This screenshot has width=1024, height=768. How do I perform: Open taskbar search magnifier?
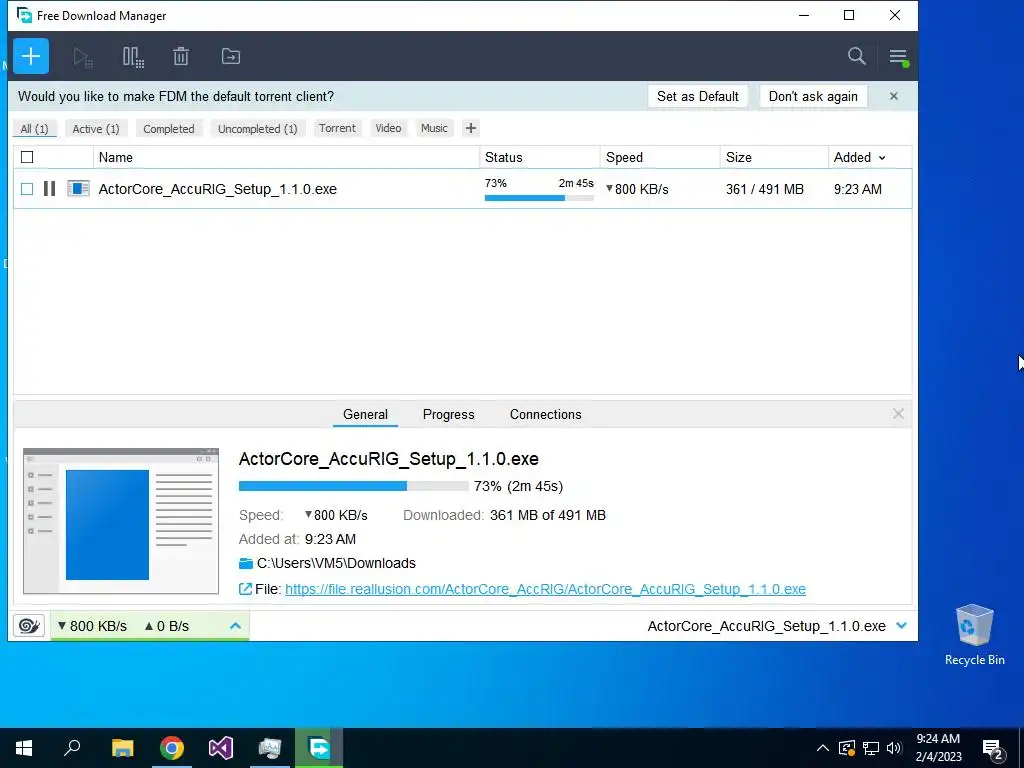coord(72,748)
